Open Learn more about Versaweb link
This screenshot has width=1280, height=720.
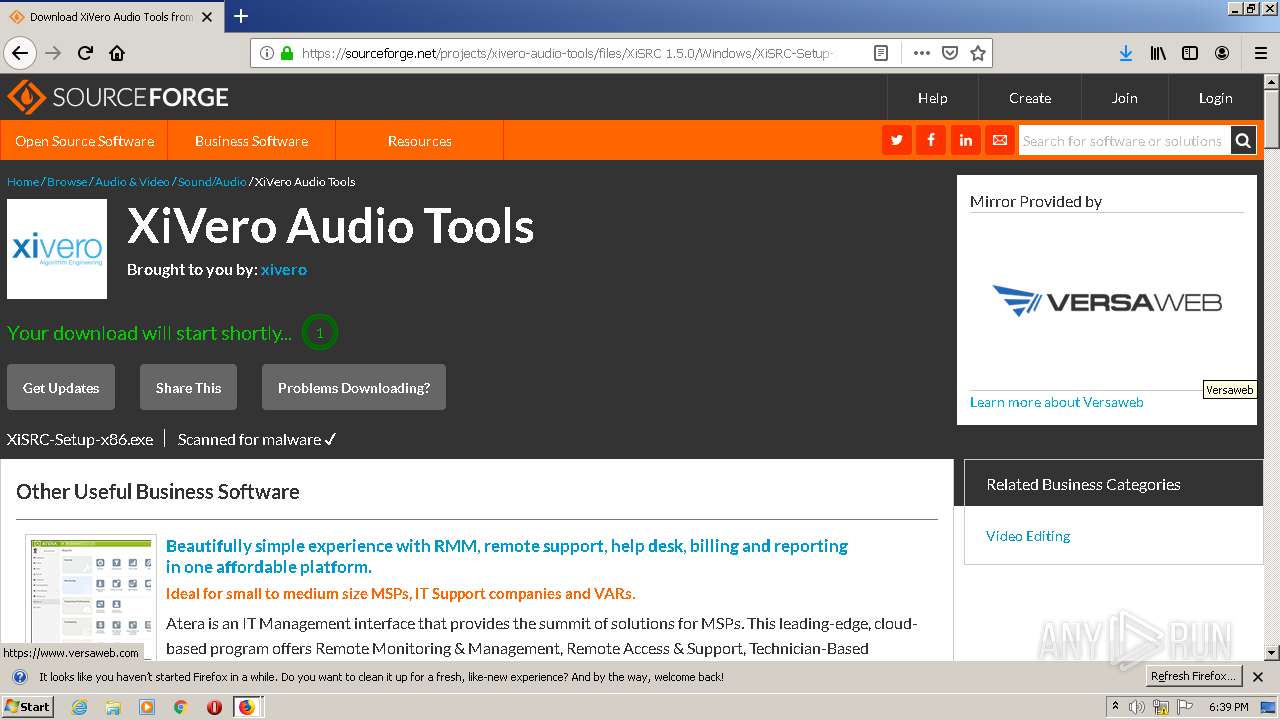(x=1056, y=402)
